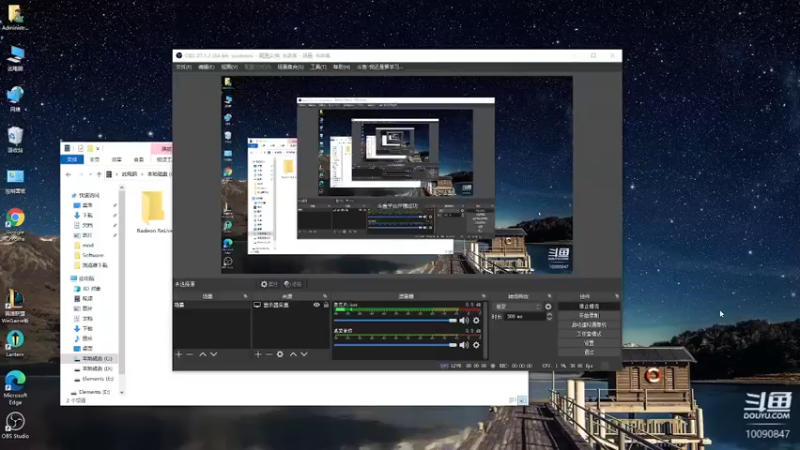Image resolution: width=800 pixels, height=450 pixels.
Task: Select WeGame desktop icon
Action: tap(15, 306)
